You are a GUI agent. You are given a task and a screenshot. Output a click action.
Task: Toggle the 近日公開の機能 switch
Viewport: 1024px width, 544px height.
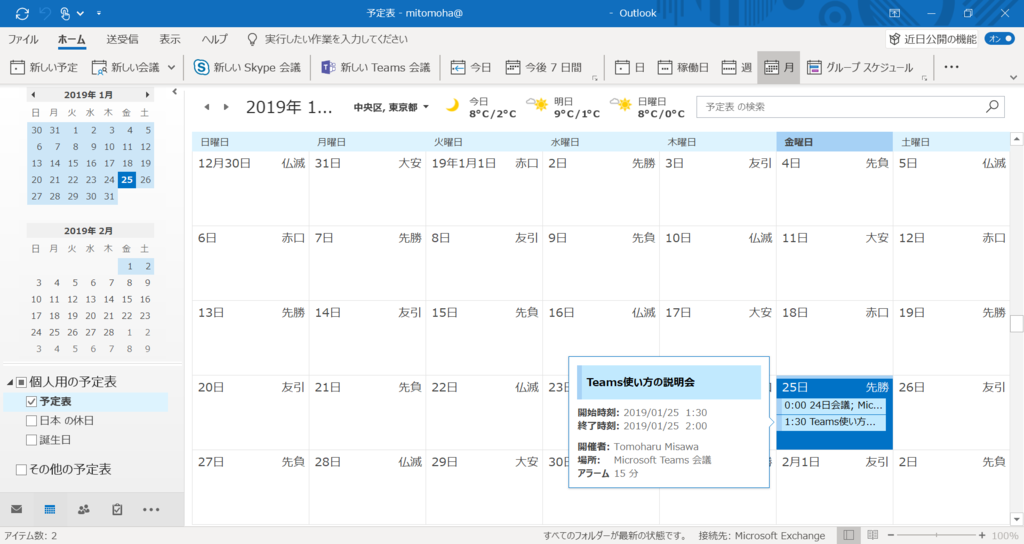[x=999, y=39]
